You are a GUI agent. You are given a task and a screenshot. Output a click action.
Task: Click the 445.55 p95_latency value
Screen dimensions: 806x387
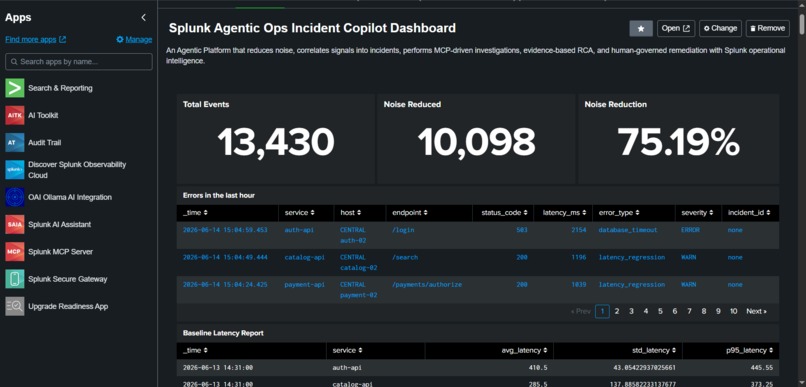pos(762,368)
